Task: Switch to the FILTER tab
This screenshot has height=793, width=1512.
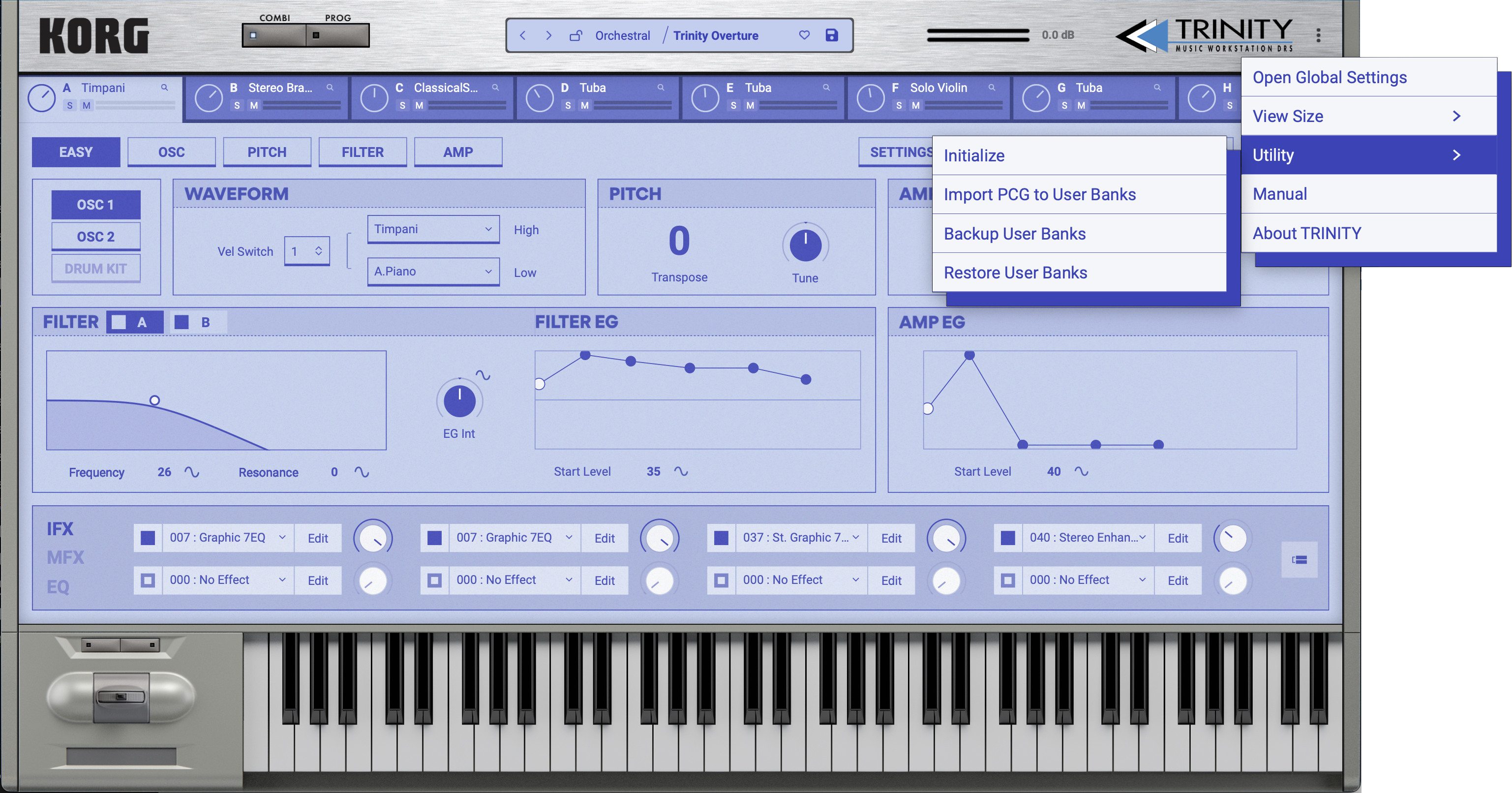Action: 363,152
